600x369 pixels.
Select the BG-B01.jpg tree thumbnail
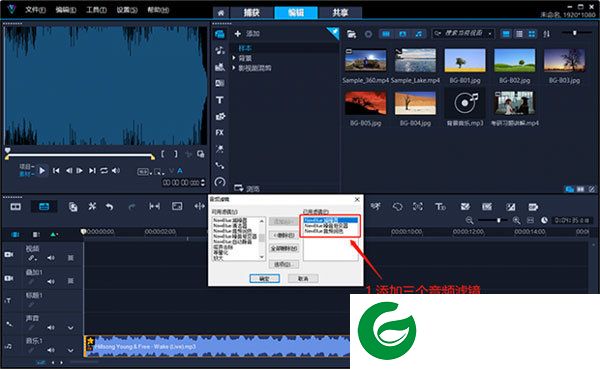(465, 60)
